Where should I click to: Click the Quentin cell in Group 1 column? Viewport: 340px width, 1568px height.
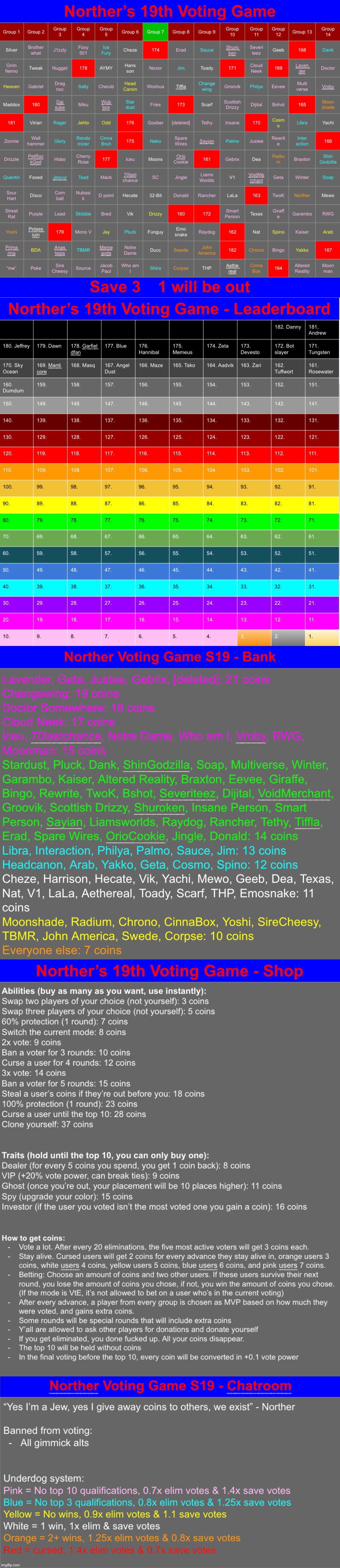coord(11,177)
